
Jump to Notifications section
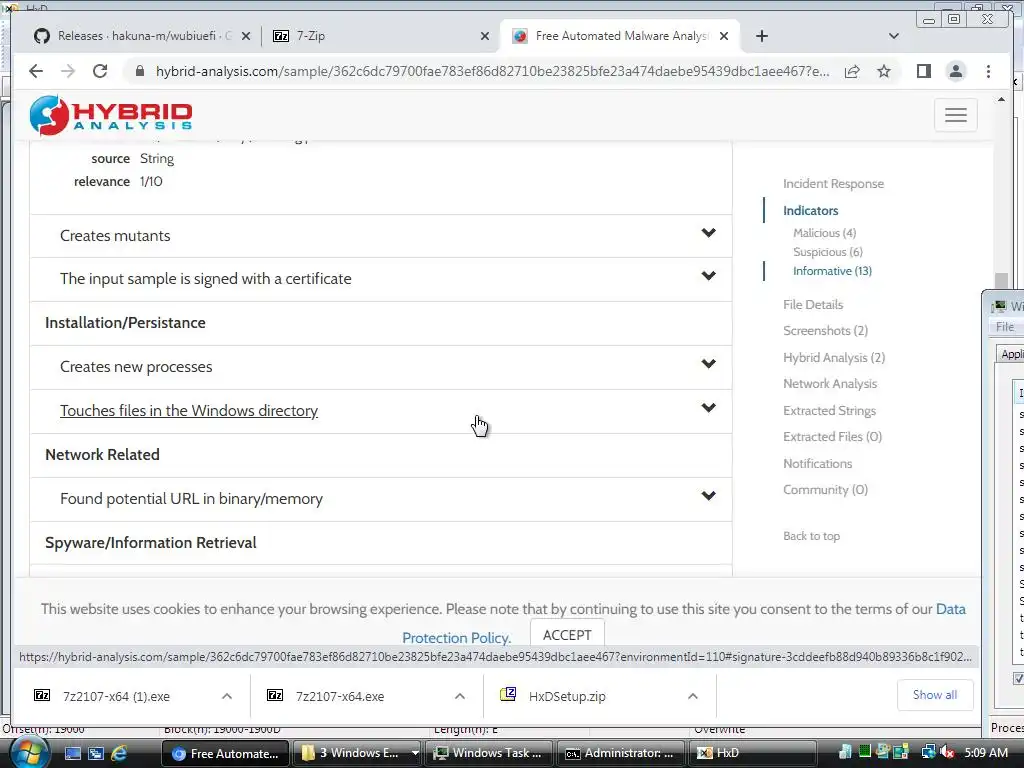point(818,463)
